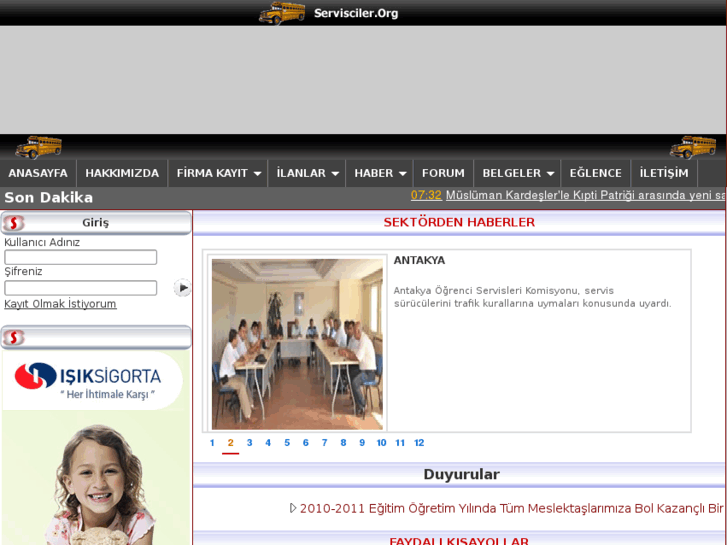This screenshot has height=545, width=727.
Task: Click the Giriş panel title
Action: 96,223
